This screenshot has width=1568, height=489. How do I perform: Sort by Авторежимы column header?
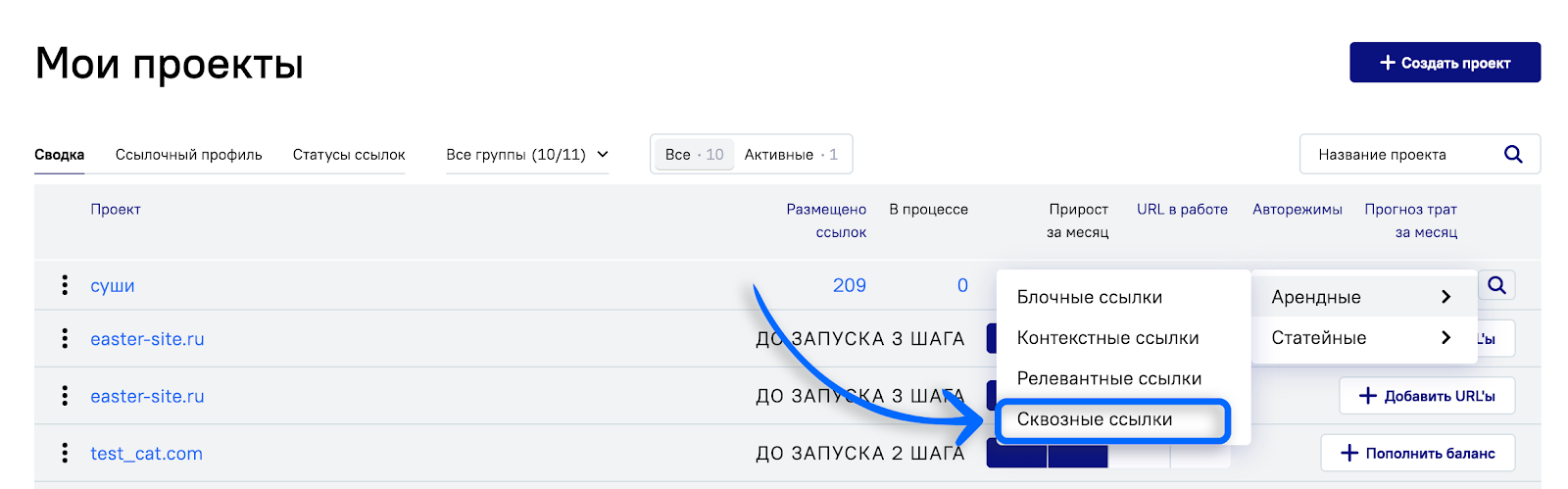(1298, 210)
